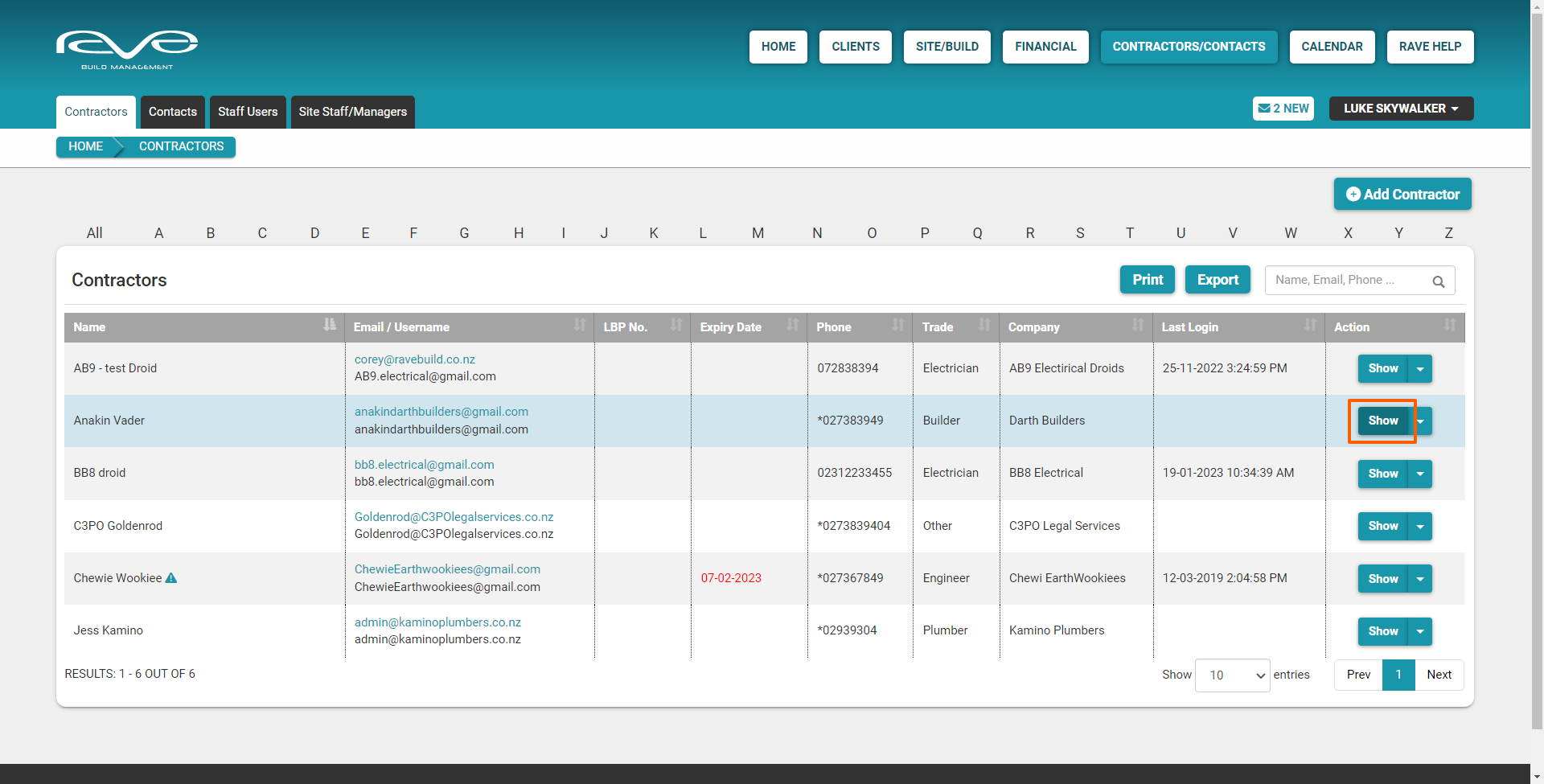Viewport: 1544px width, 784px height.
Task: Open FINANCIAL in top navigation
Action: (1045, 47)
